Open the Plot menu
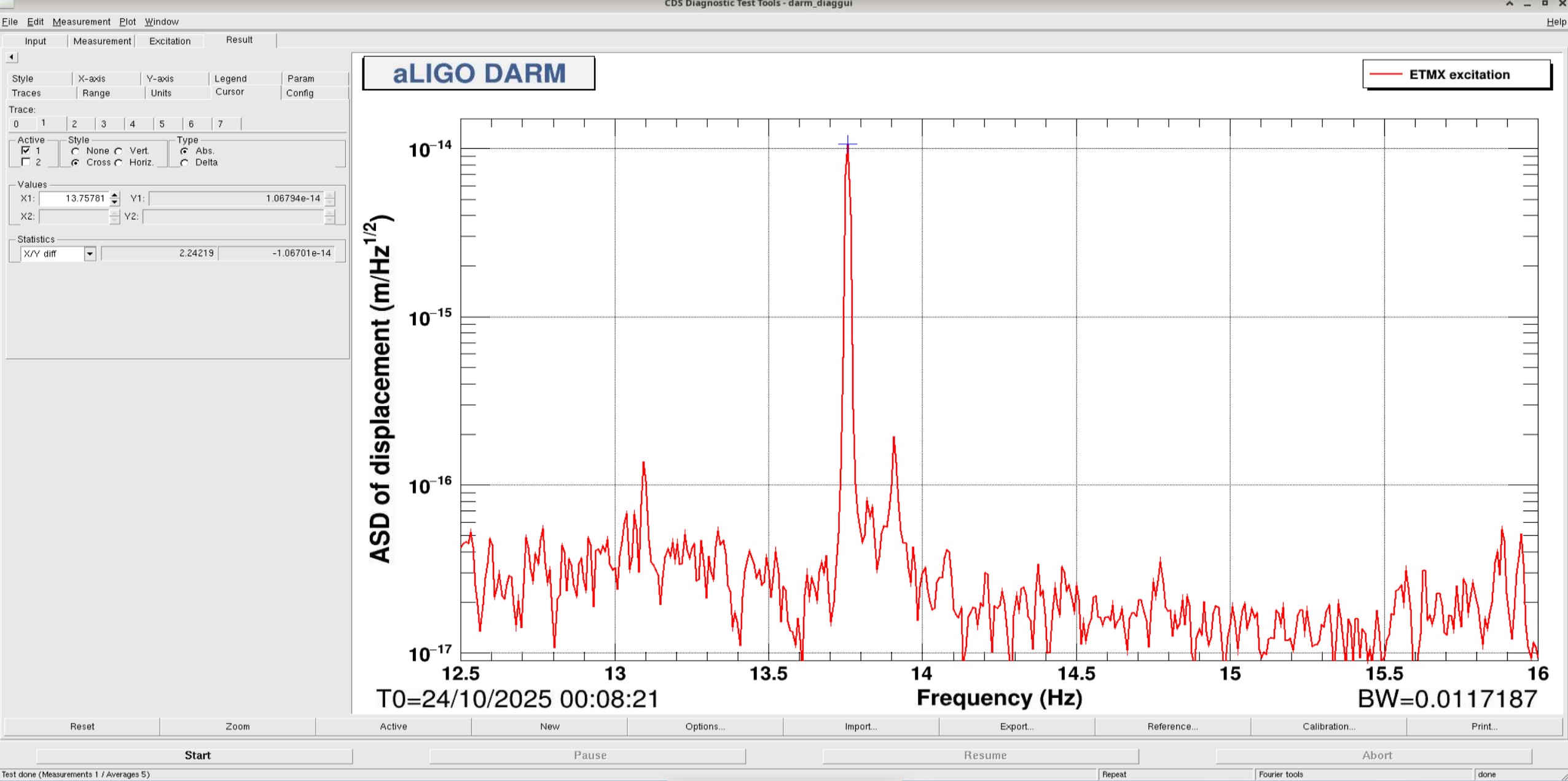Image resolution: width=1568 pixels, height=781 pixels. (127, 22)
